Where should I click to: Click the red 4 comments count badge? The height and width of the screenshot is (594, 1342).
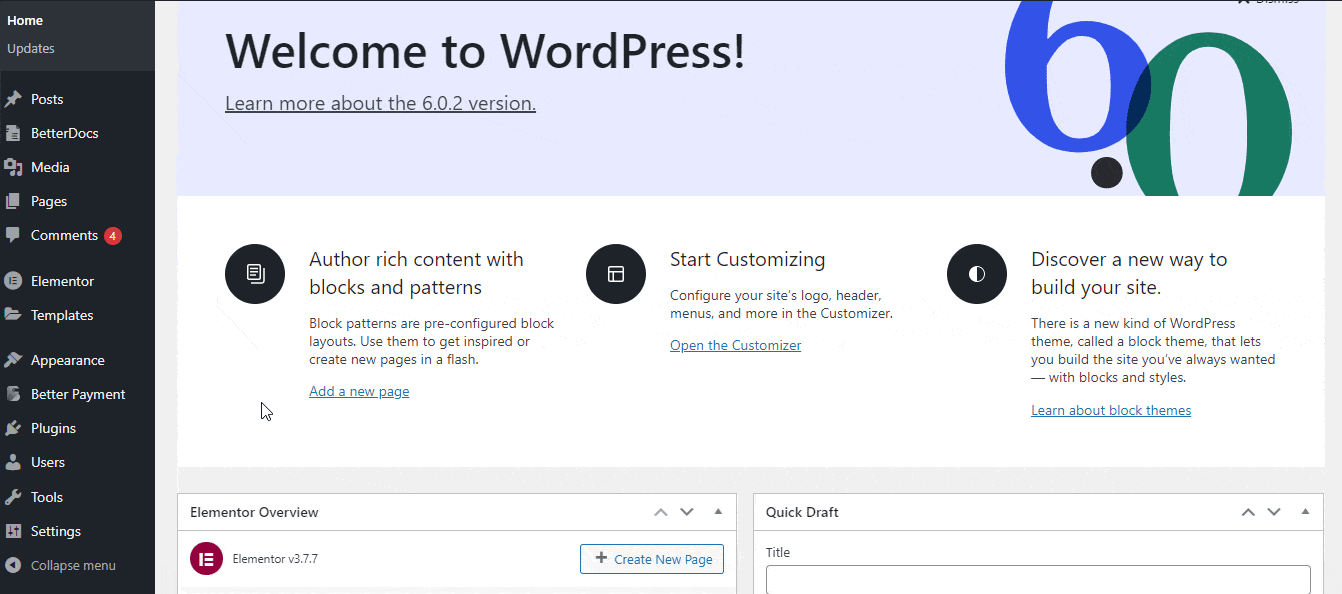[x=113, y=236]
